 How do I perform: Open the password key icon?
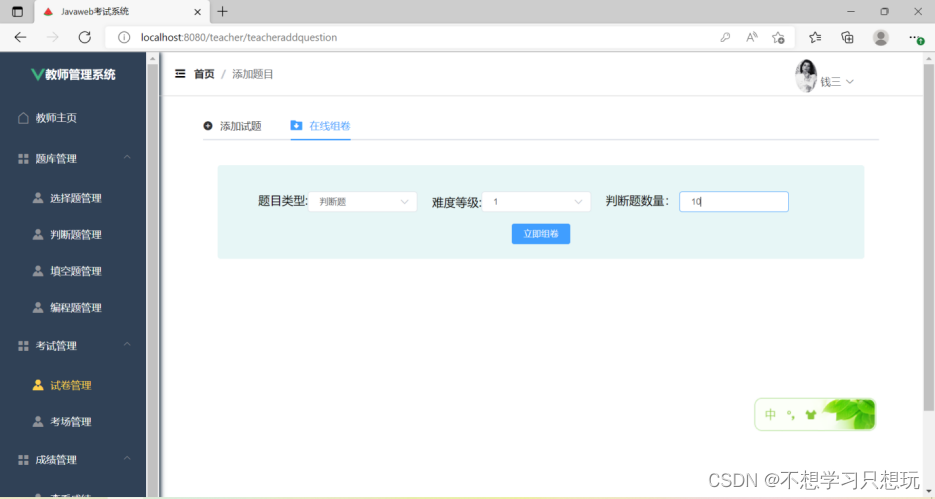(x=725, y=37)
